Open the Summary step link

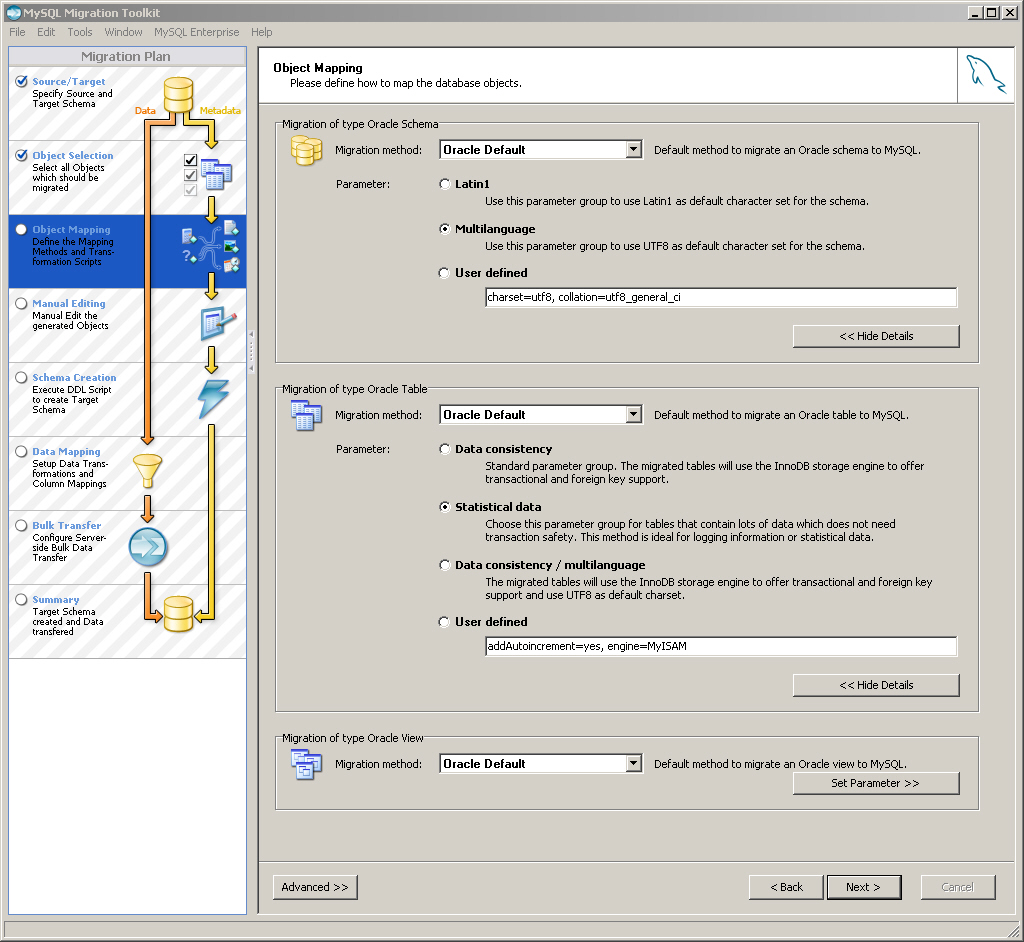56,600
